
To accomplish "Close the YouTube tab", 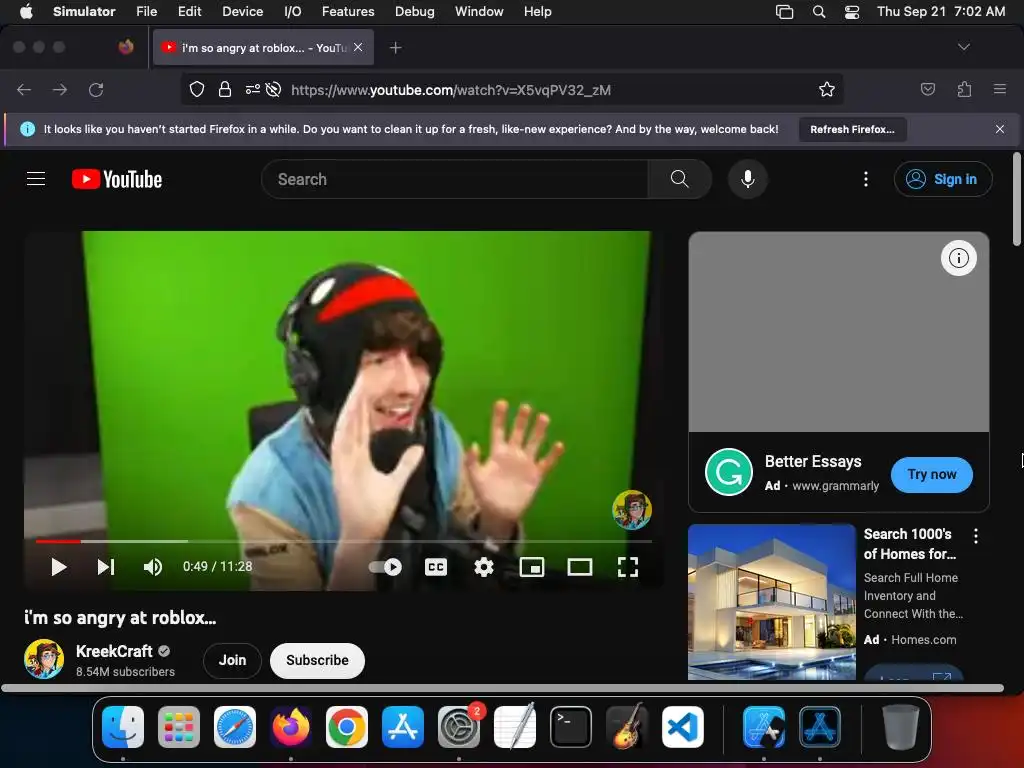I will pos(358,47).
